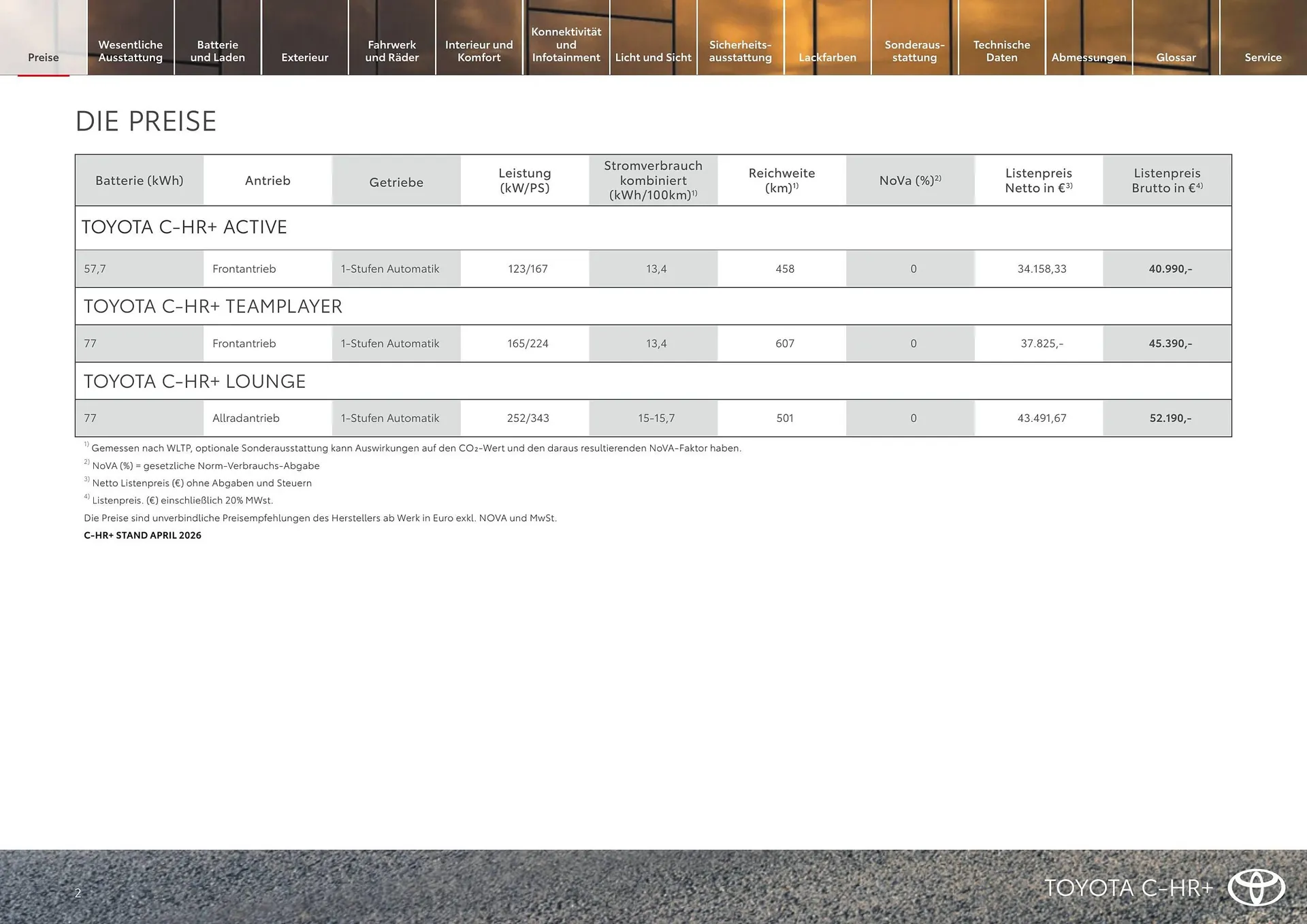The width and height of the screenshot is (1307, 924).
Task: Select Licht und Sicht tab
Action: coord(653,57)
